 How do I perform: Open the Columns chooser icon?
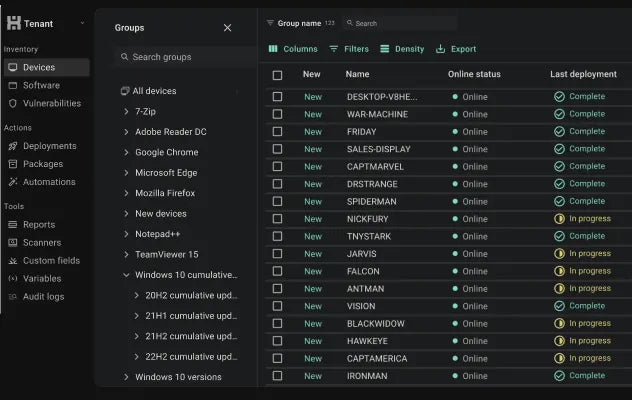273,49
